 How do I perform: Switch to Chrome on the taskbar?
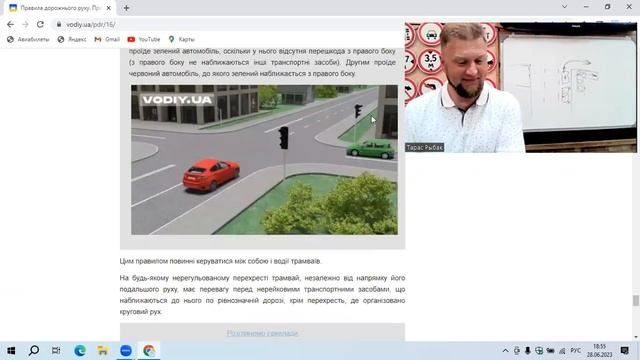(x=149, y=350)
